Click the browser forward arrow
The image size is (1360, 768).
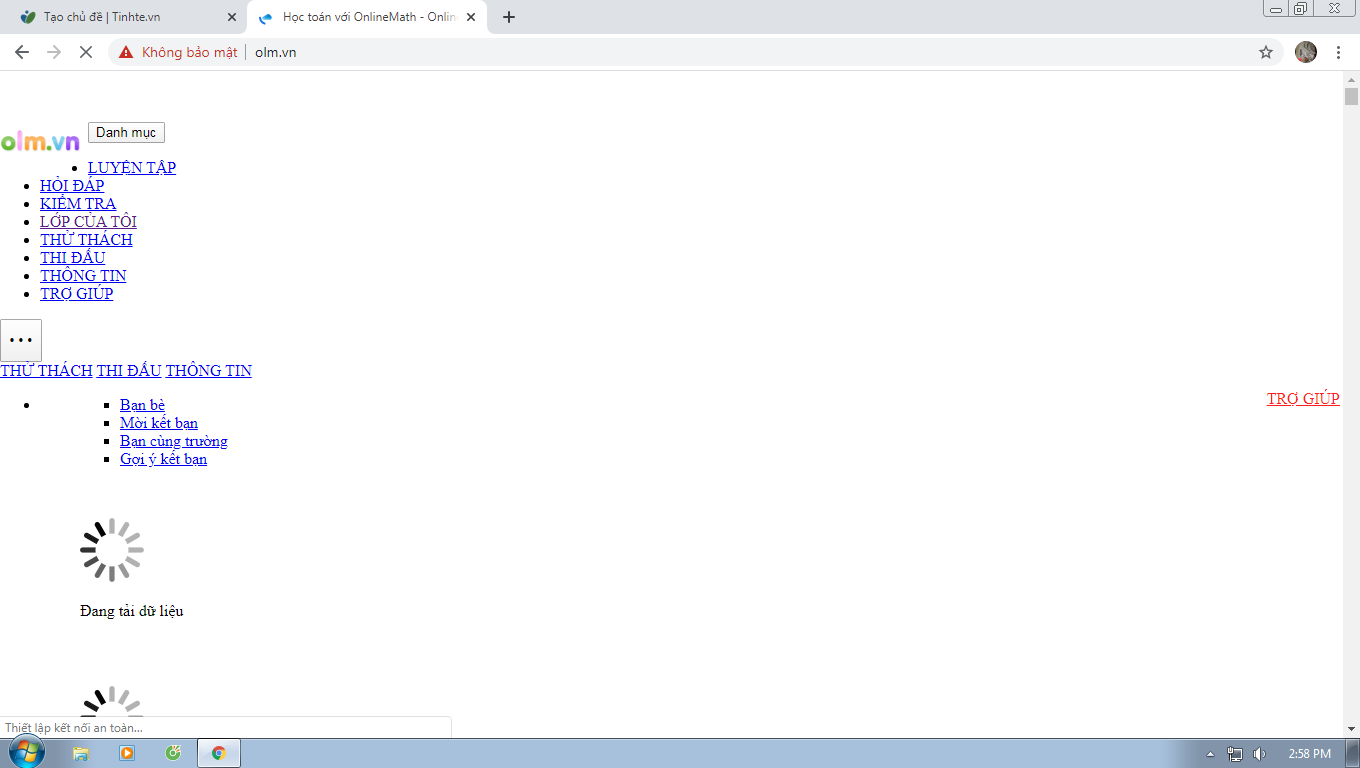[54, 52]
